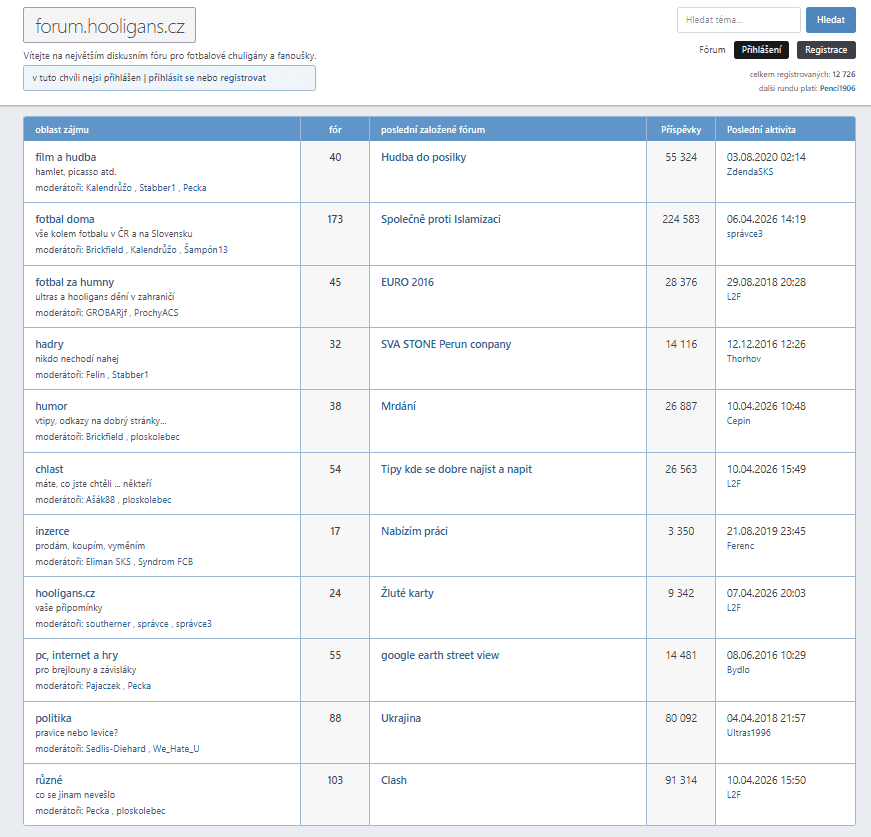View Penci1906 user profile
Viewport: 871px width, 837px height.
click(837, 88)
